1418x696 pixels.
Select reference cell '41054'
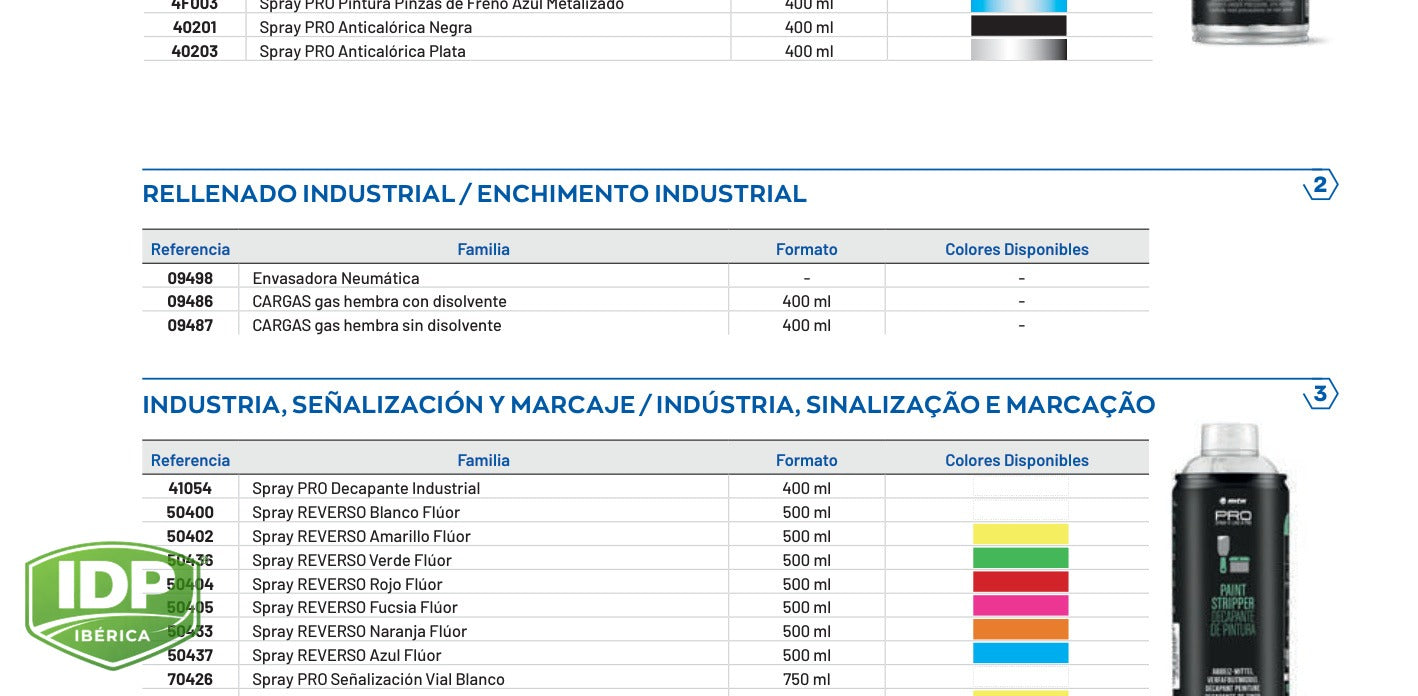190,488
